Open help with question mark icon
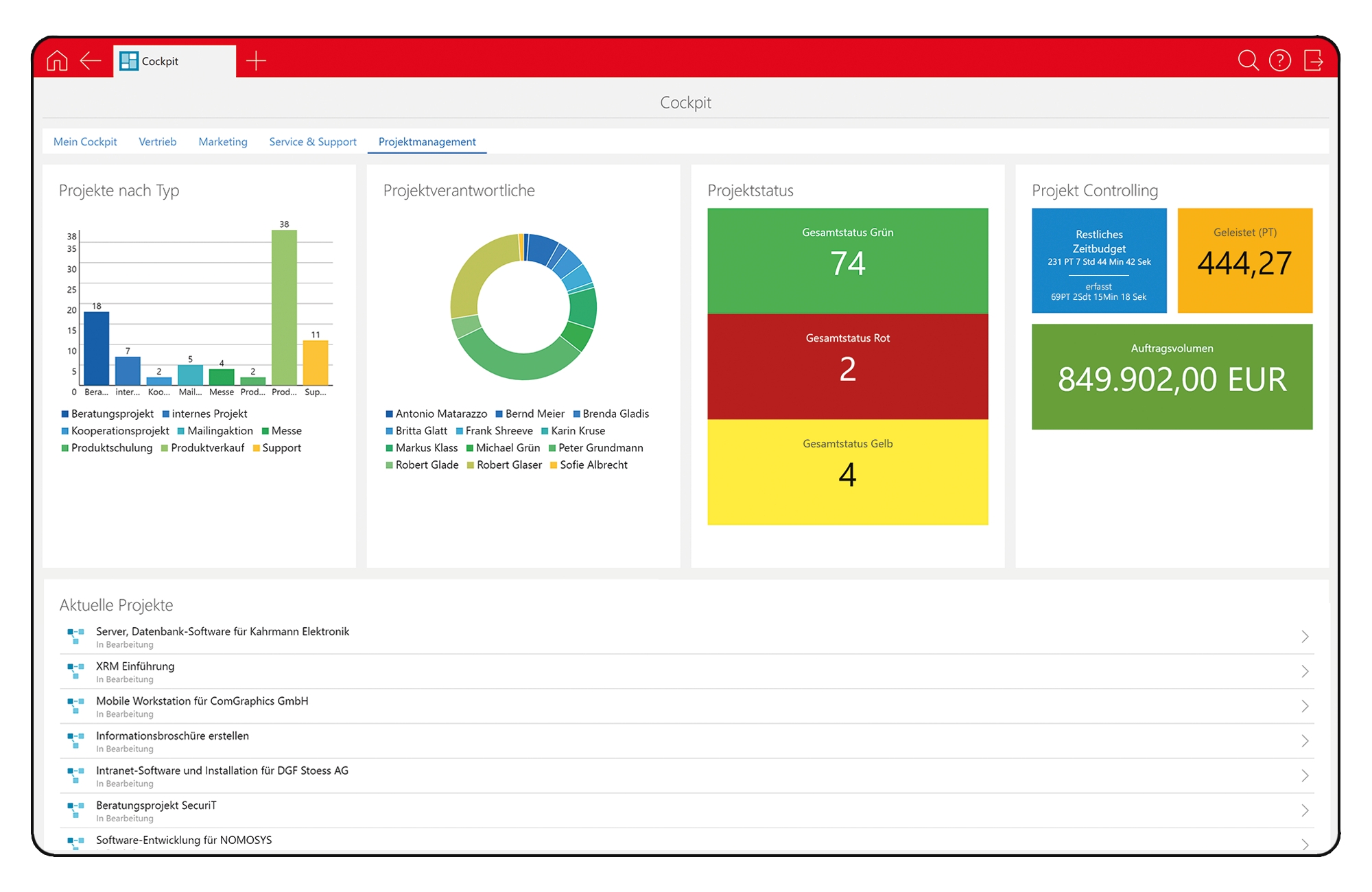1372x892 pixels. click(1279, 61)
